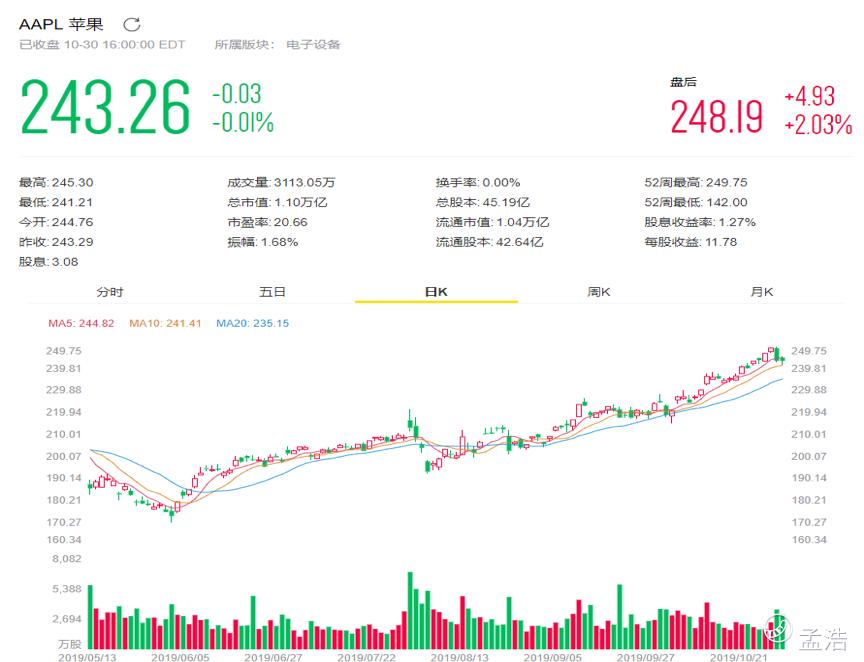Click the 振幅: 1.68% value
The height and width of the screenshot is (662, 864).
tap(262, 242)
